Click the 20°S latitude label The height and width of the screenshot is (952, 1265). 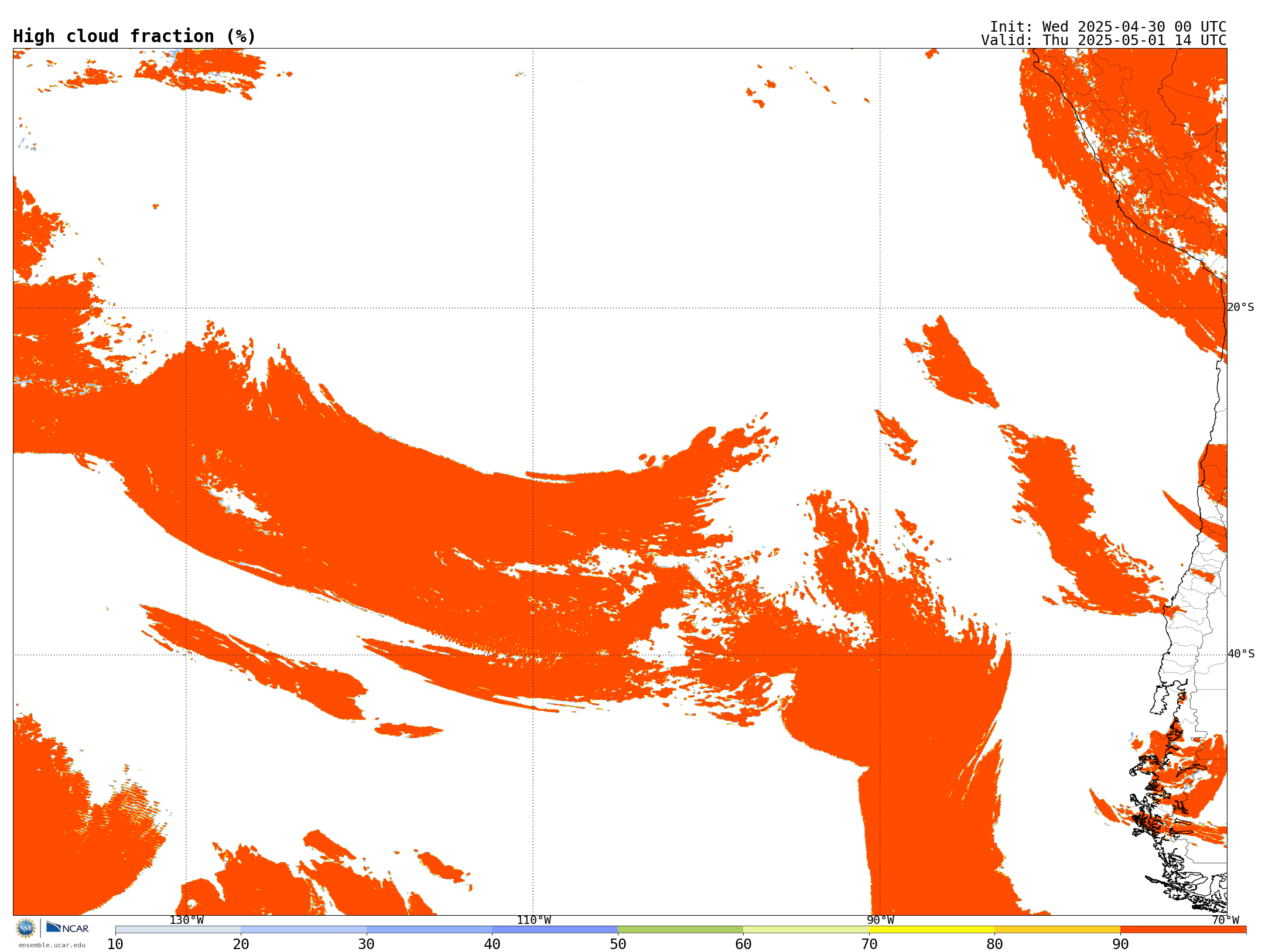[x=1240, y=307]
